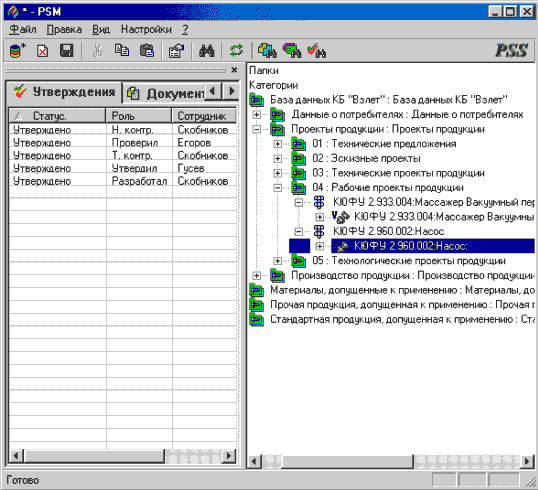Sort by Статус column header

(57, 116)
